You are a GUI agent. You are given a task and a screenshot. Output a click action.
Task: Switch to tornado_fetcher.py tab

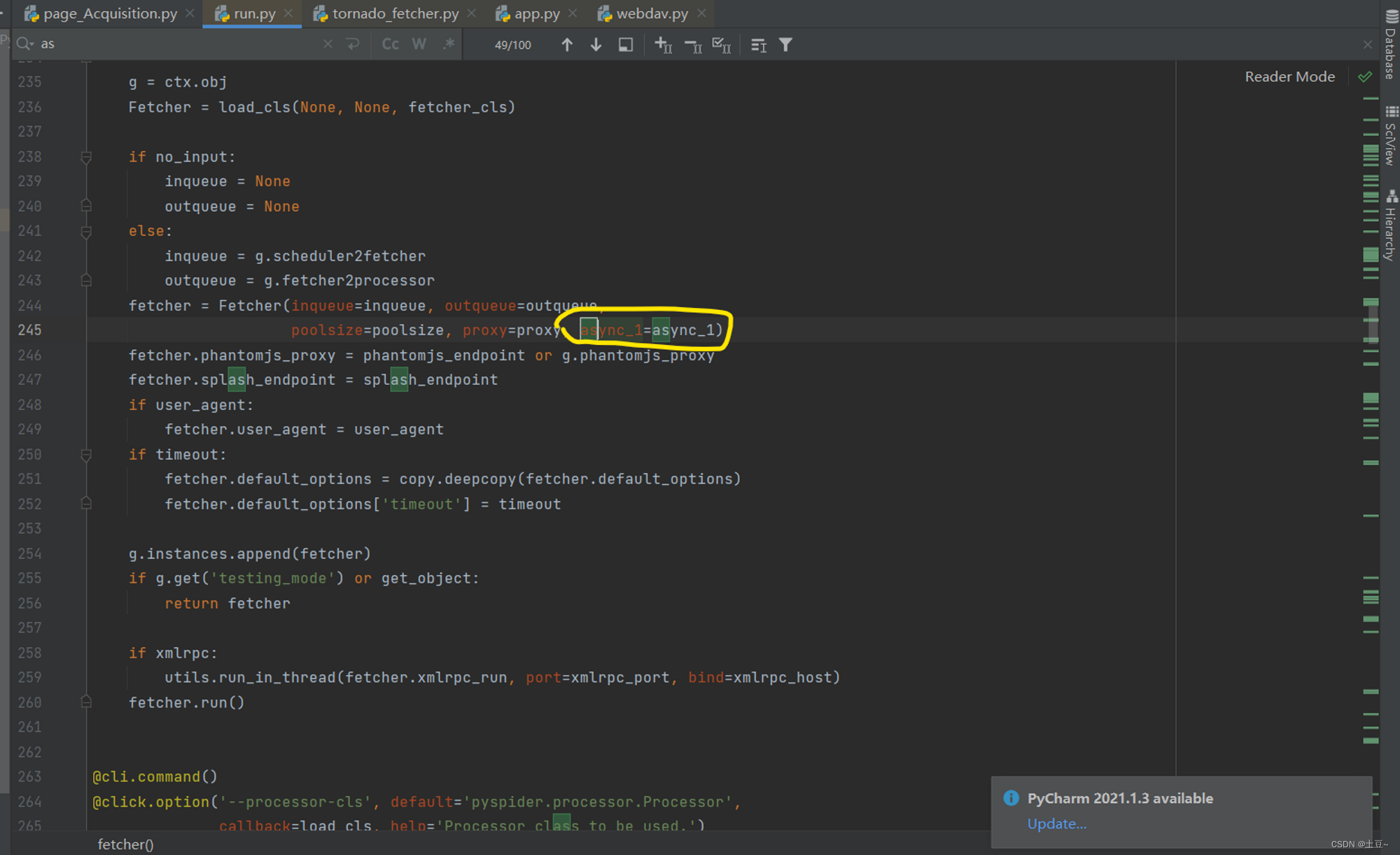click(395, 13)
